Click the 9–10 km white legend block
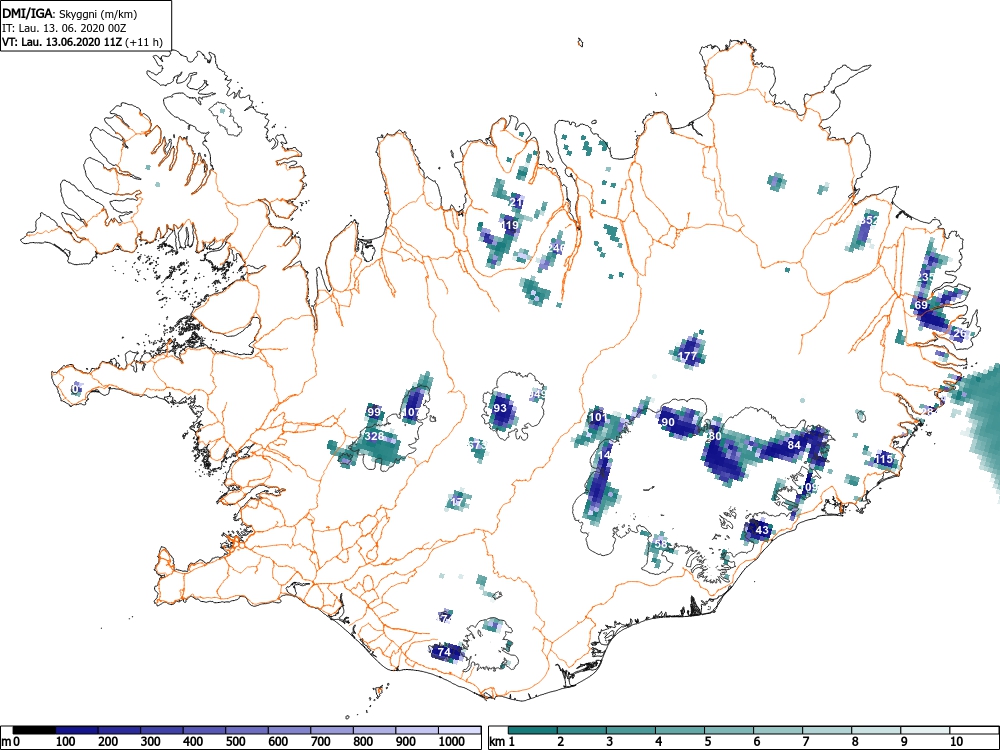 pyautogui.click(x=925, y=730)
